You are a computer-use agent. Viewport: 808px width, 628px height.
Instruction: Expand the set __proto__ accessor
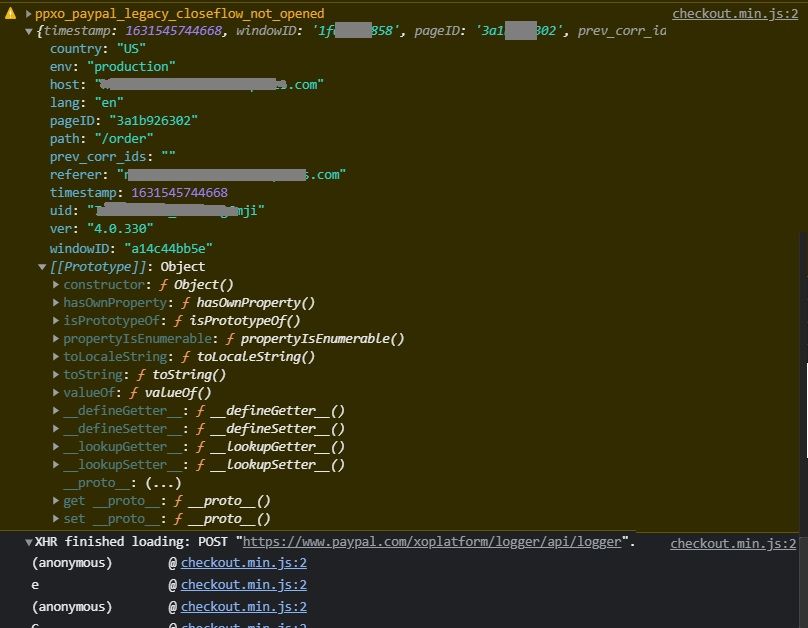click(x=56, y=519)
